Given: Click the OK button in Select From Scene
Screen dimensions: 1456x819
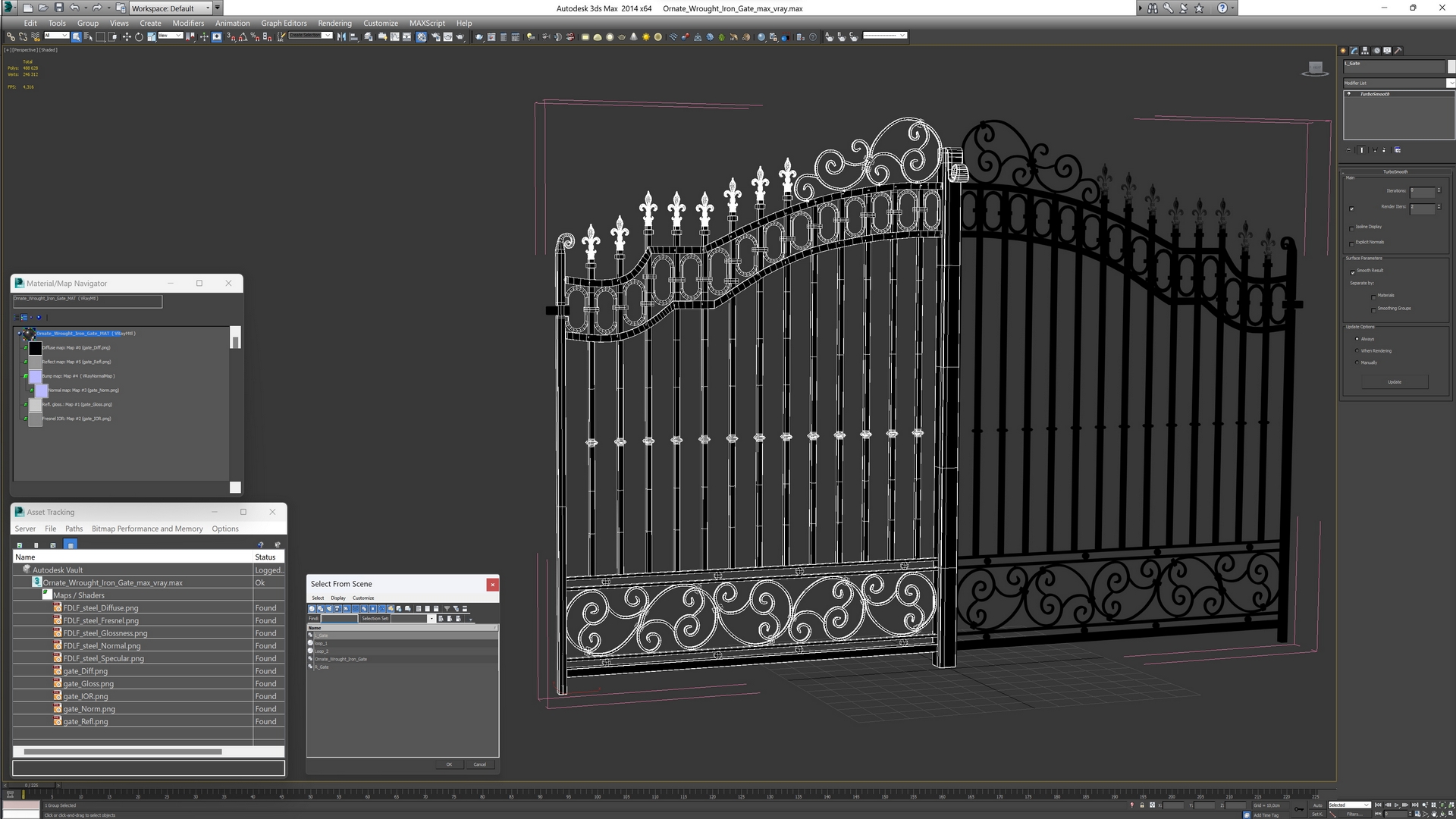Looking at the screenshot, I should pyautogui.click(x=449, y=763).
